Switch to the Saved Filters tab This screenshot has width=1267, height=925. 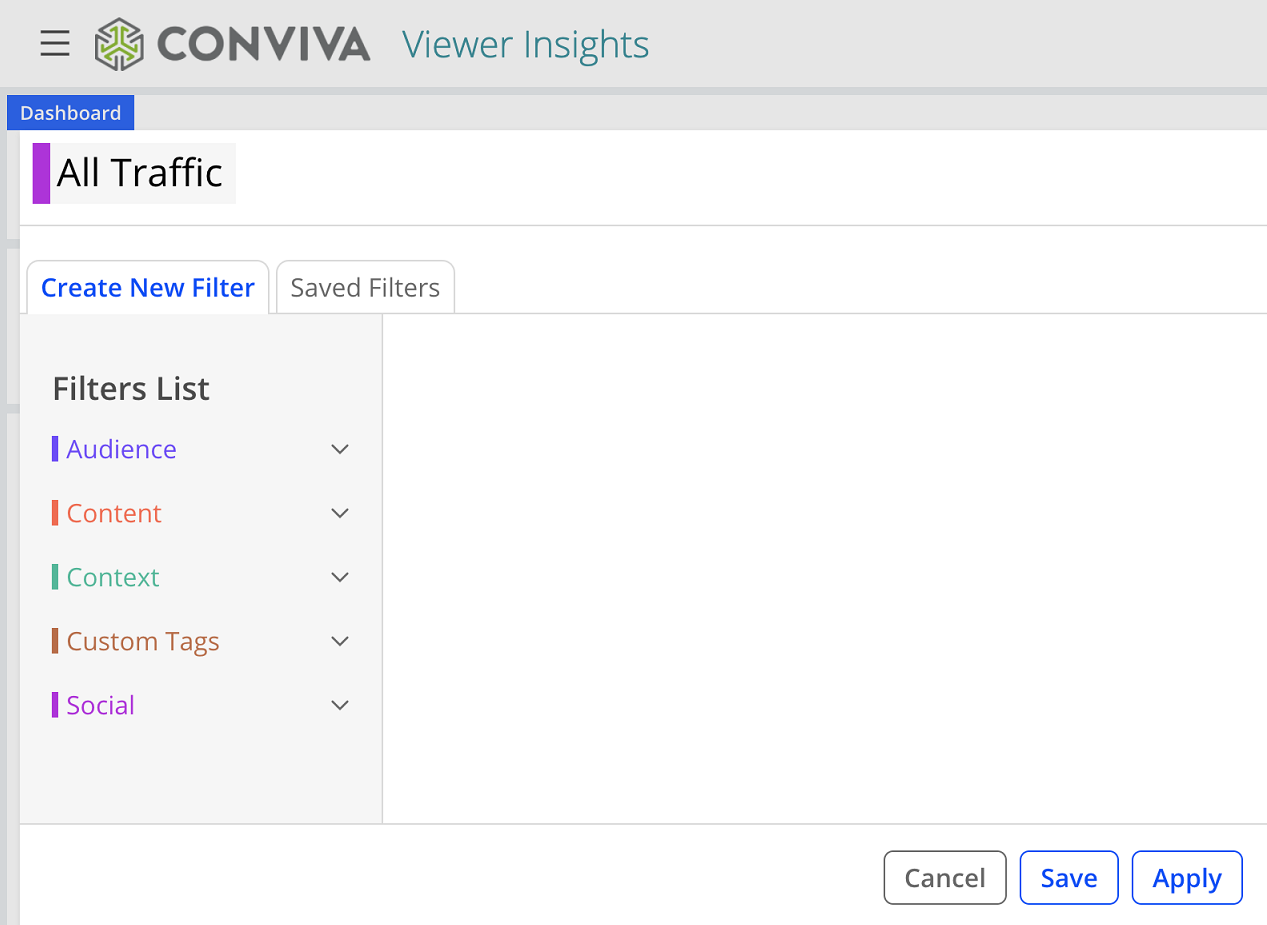(365, 288)
